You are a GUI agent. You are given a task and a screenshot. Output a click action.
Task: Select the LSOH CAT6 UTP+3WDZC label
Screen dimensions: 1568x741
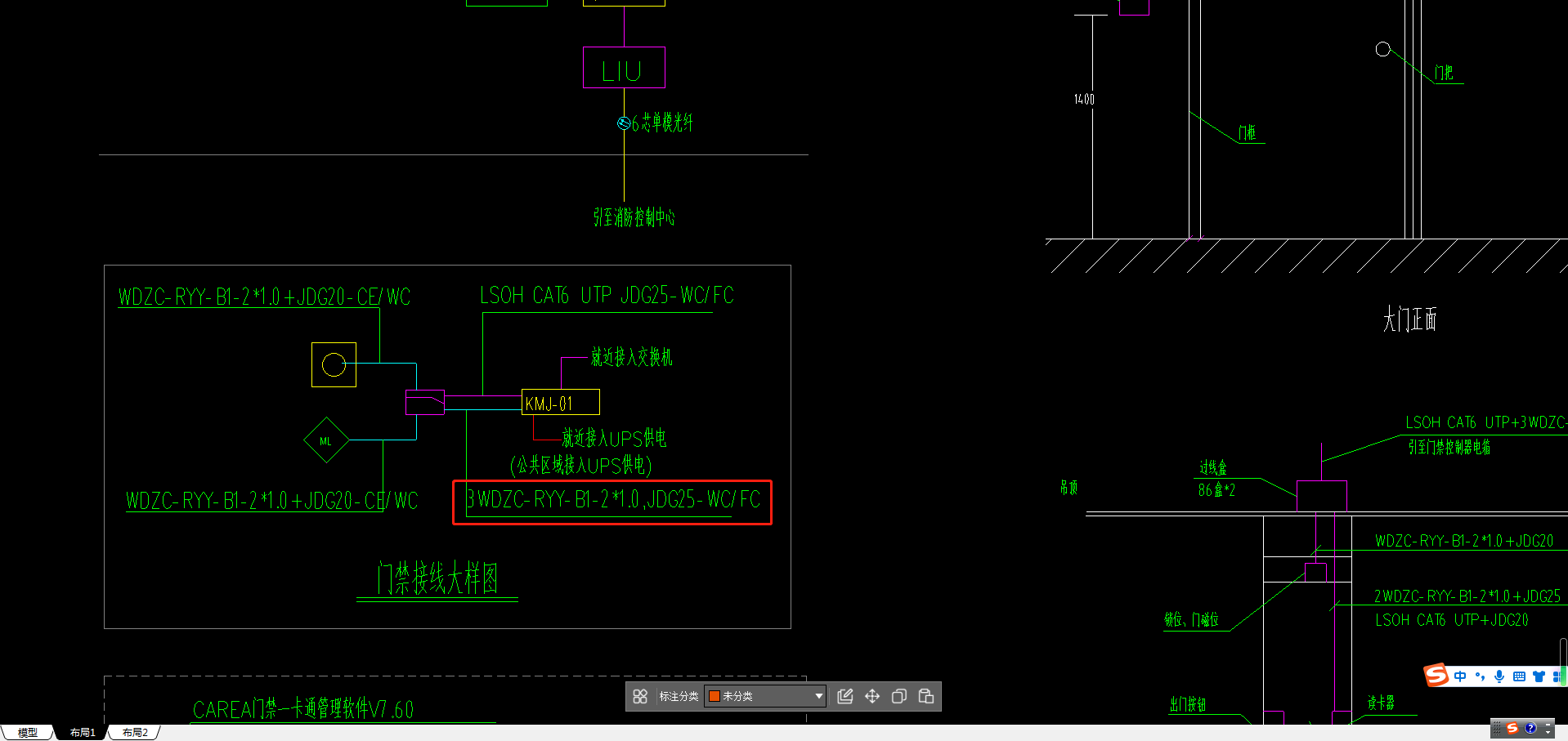(x=1486, y=422)
